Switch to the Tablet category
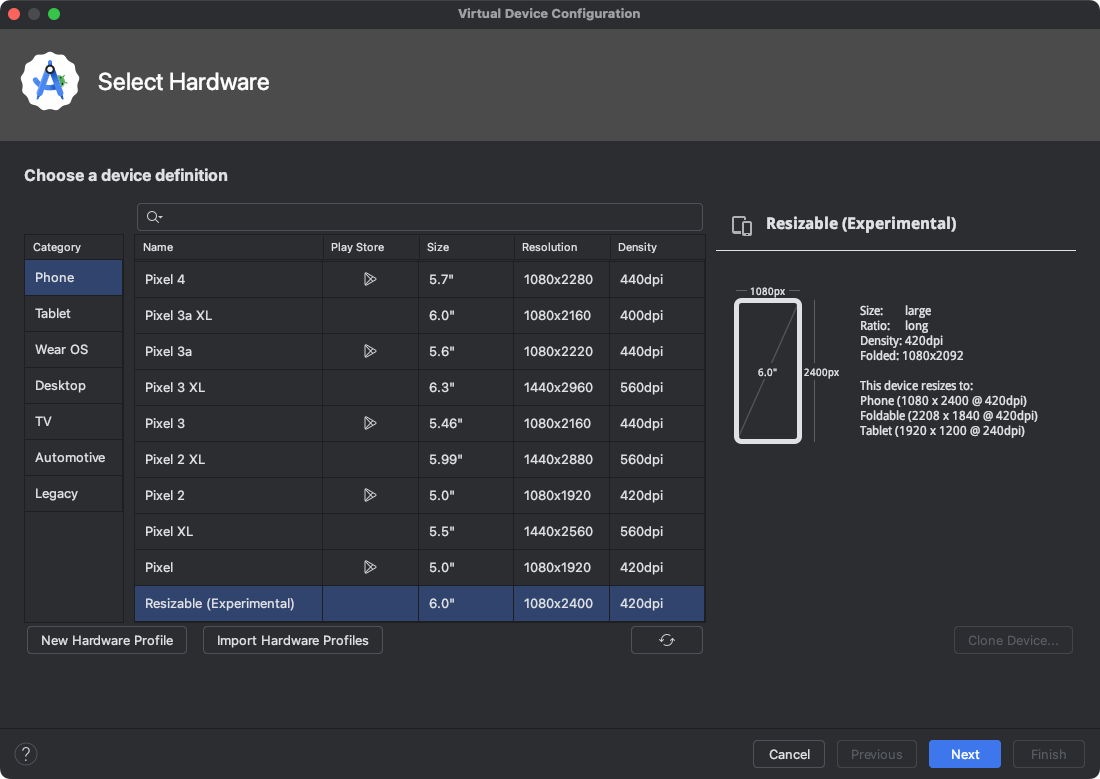Viewport: 1100px width, 779px height. (73, 313)
